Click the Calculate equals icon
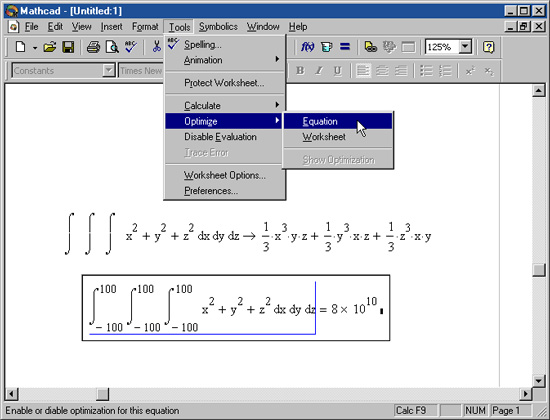 345,47
